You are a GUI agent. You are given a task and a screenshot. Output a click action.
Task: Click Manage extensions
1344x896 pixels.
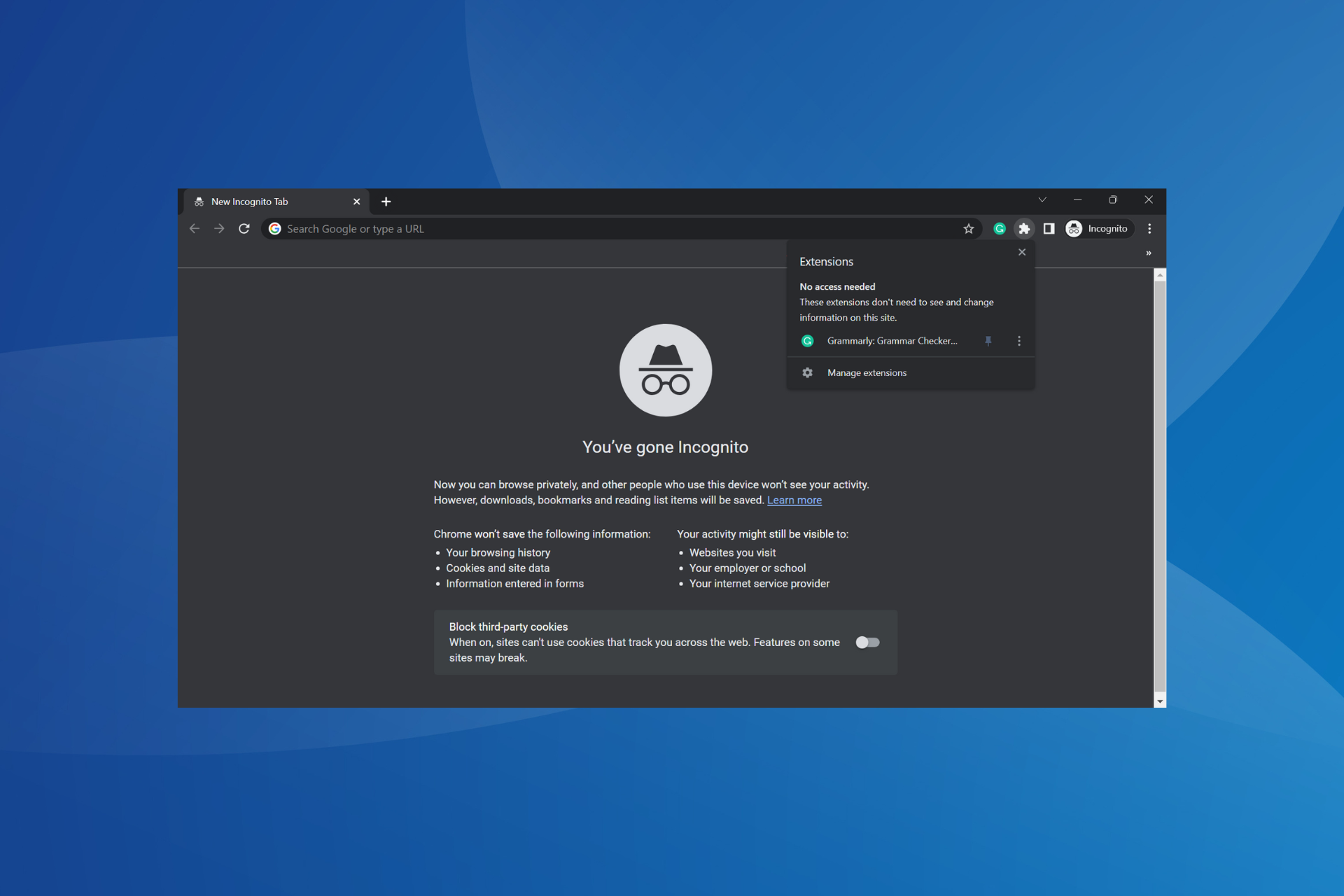tap(867, 373)
